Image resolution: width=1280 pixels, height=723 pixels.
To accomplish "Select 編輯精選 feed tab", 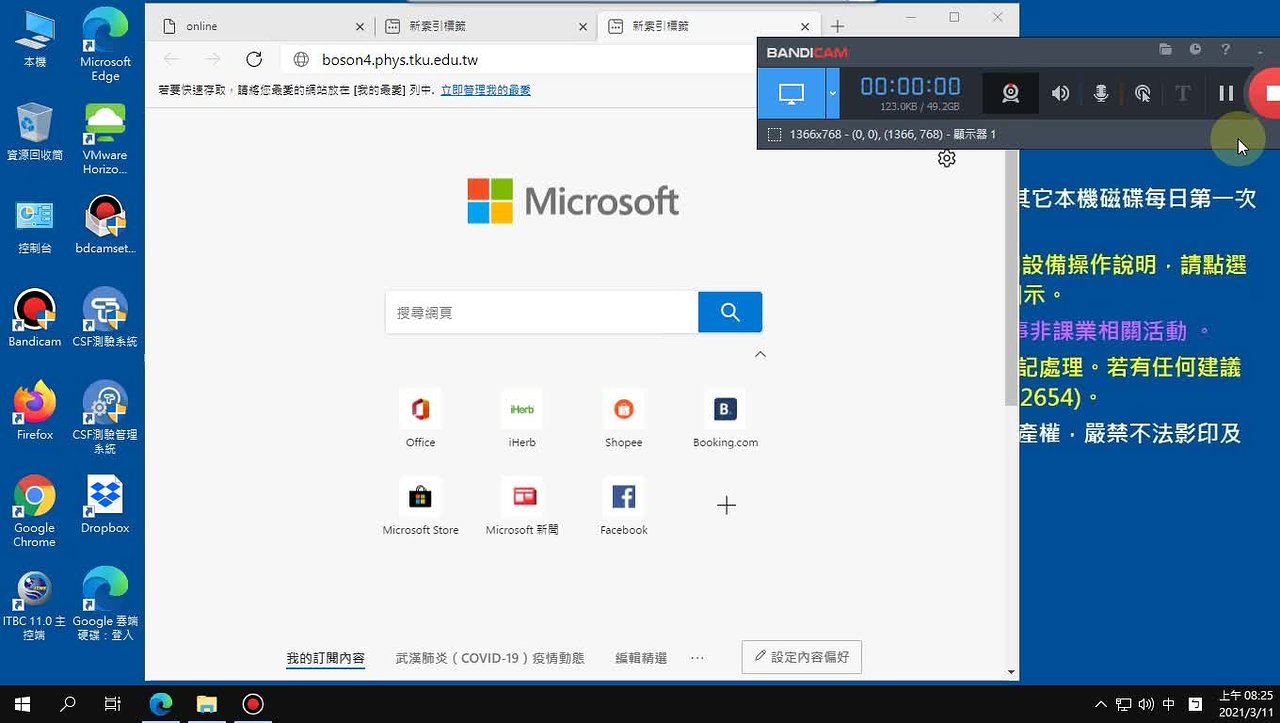I will point(641,658).
